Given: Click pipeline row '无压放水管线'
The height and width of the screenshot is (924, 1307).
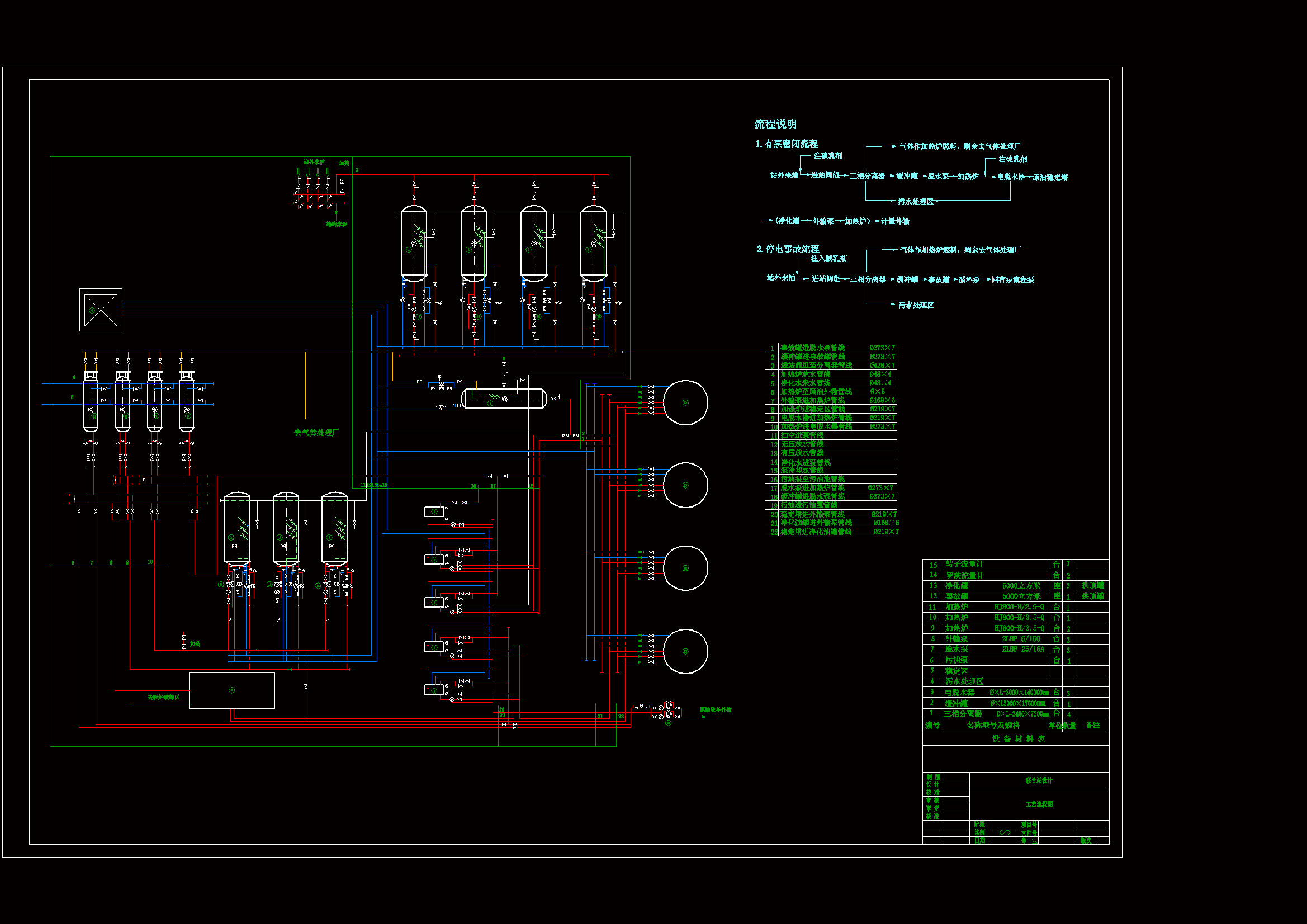Looking at the screenshot, I should point(831,444).
